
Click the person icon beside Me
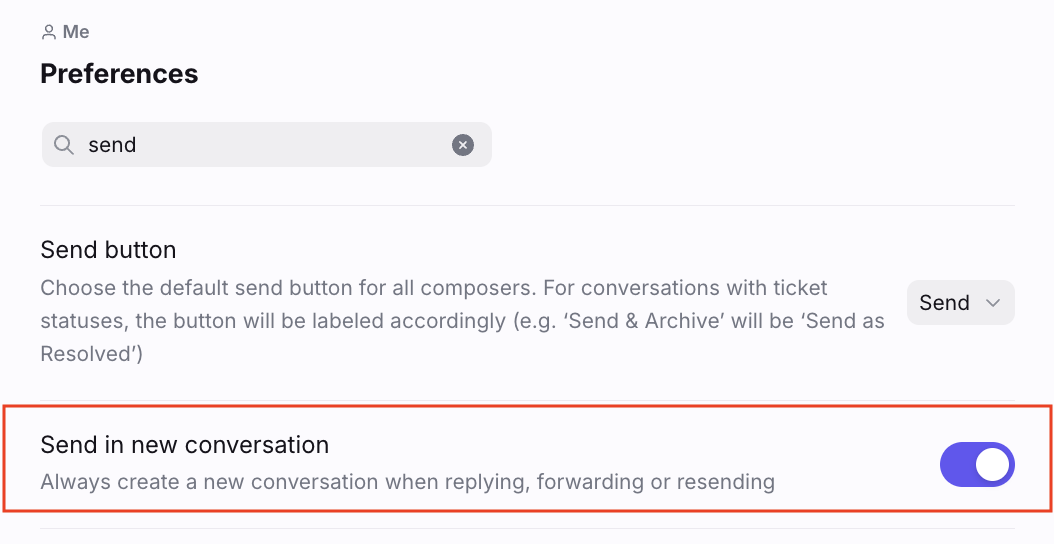[48, 32]
